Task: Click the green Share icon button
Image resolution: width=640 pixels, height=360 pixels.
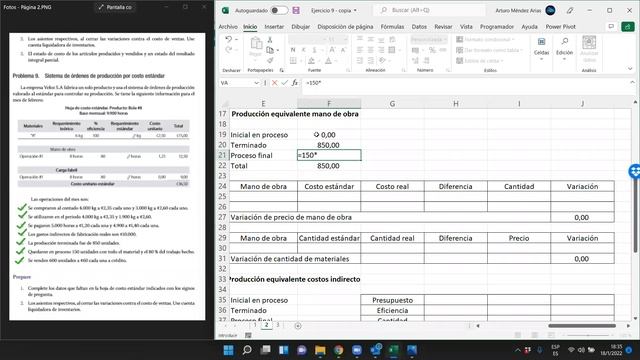Action: (x=628, y=27)
